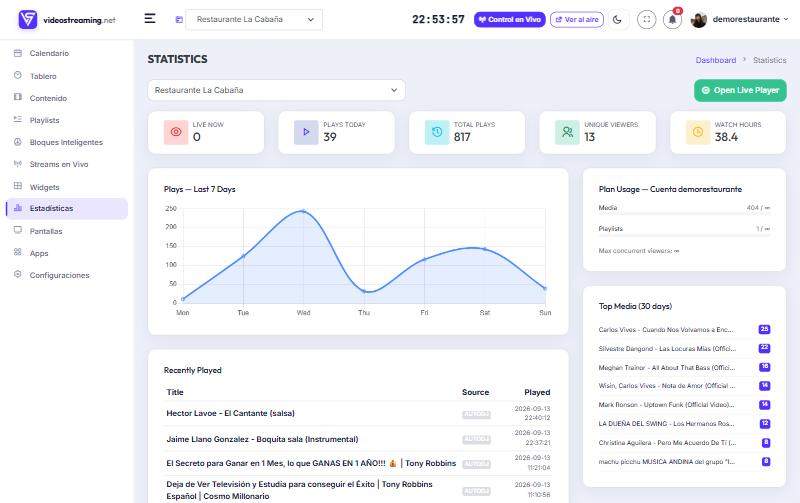Click El Secreto para Ganar row
Image resolution: width=800 pixels, height=503 pixels.
point(358,463)
